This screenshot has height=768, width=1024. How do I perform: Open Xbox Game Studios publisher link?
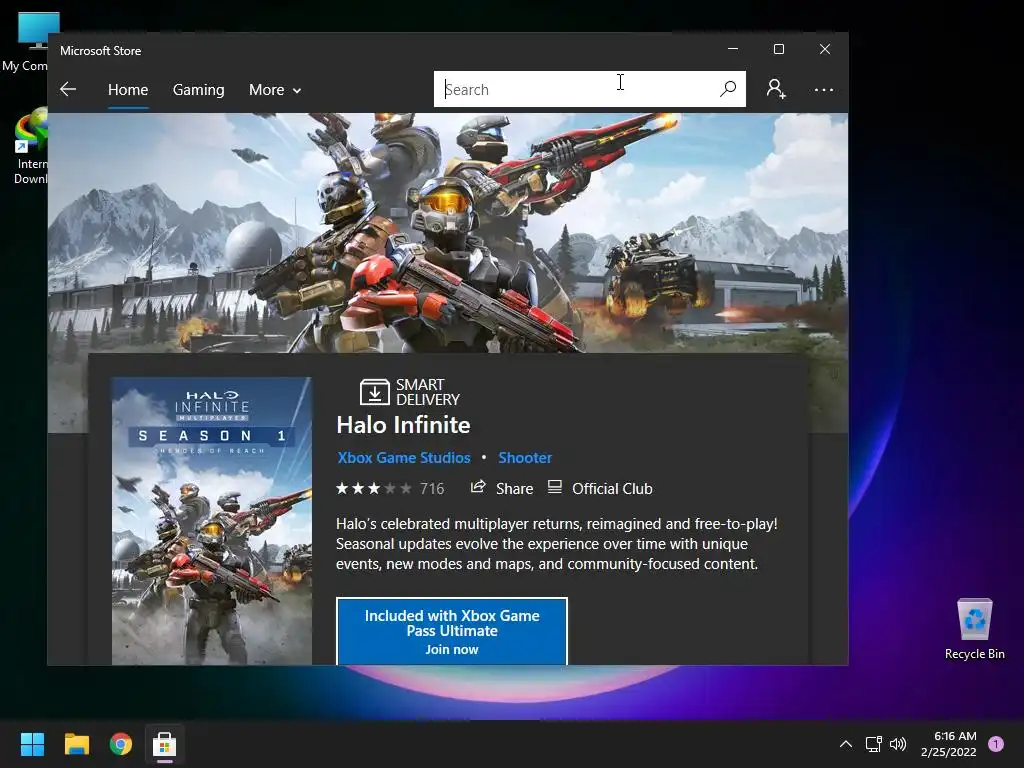tap(404, 458)
